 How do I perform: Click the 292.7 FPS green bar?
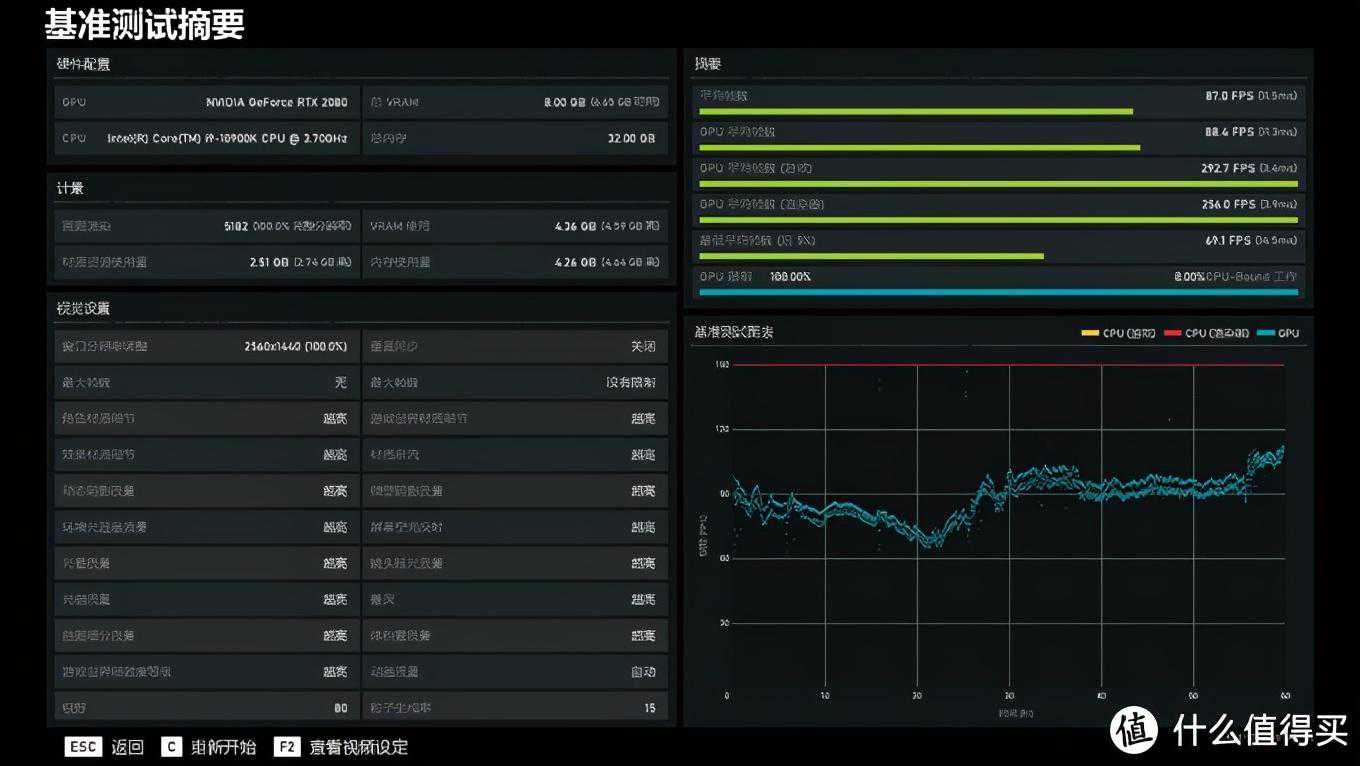point(998,184)
